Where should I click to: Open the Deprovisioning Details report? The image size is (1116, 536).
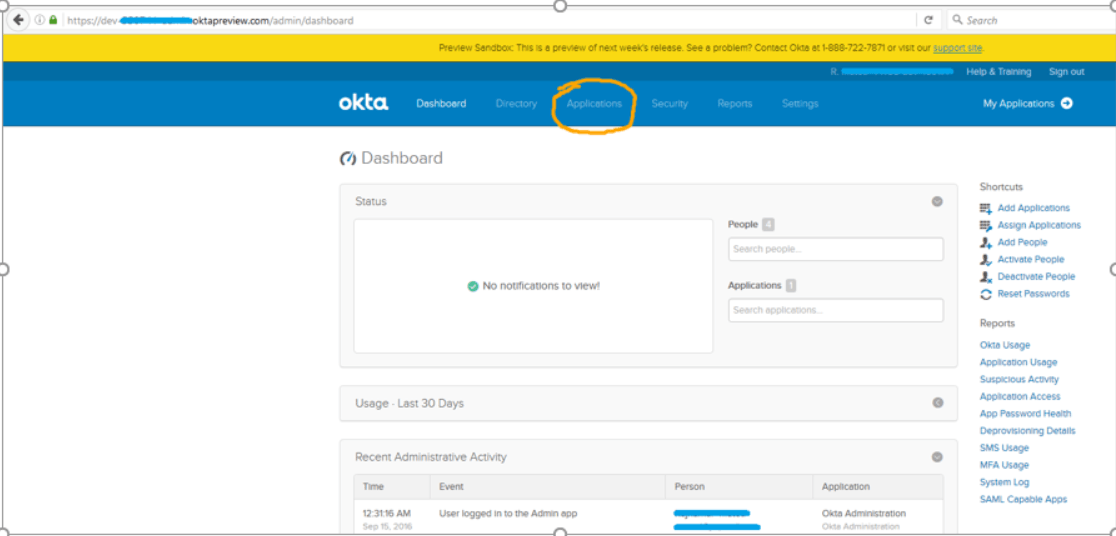(x=1028, y=431)
